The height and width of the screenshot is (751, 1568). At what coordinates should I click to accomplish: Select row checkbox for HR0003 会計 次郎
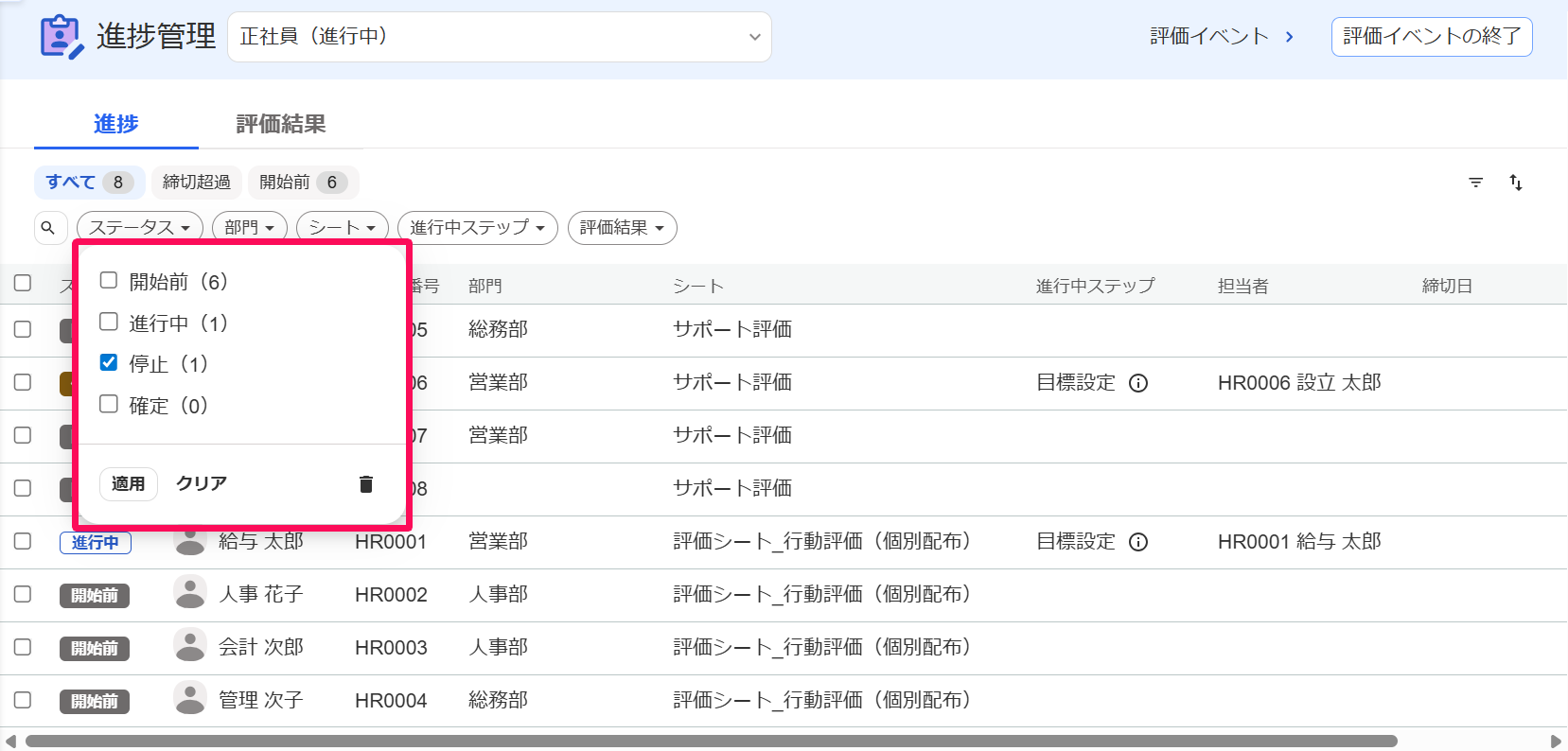[x=23, y=647]
